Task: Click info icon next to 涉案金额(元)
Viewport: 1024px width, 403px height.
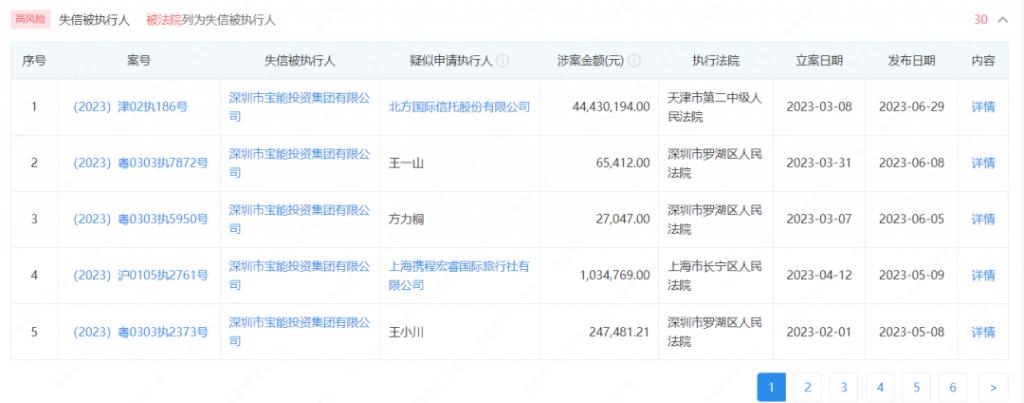Action: (x=634, y=61)
